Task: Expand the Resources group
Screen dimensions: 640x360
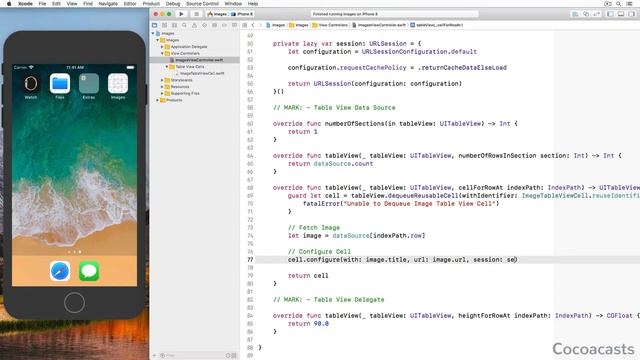Action: (x=162, y=87)
